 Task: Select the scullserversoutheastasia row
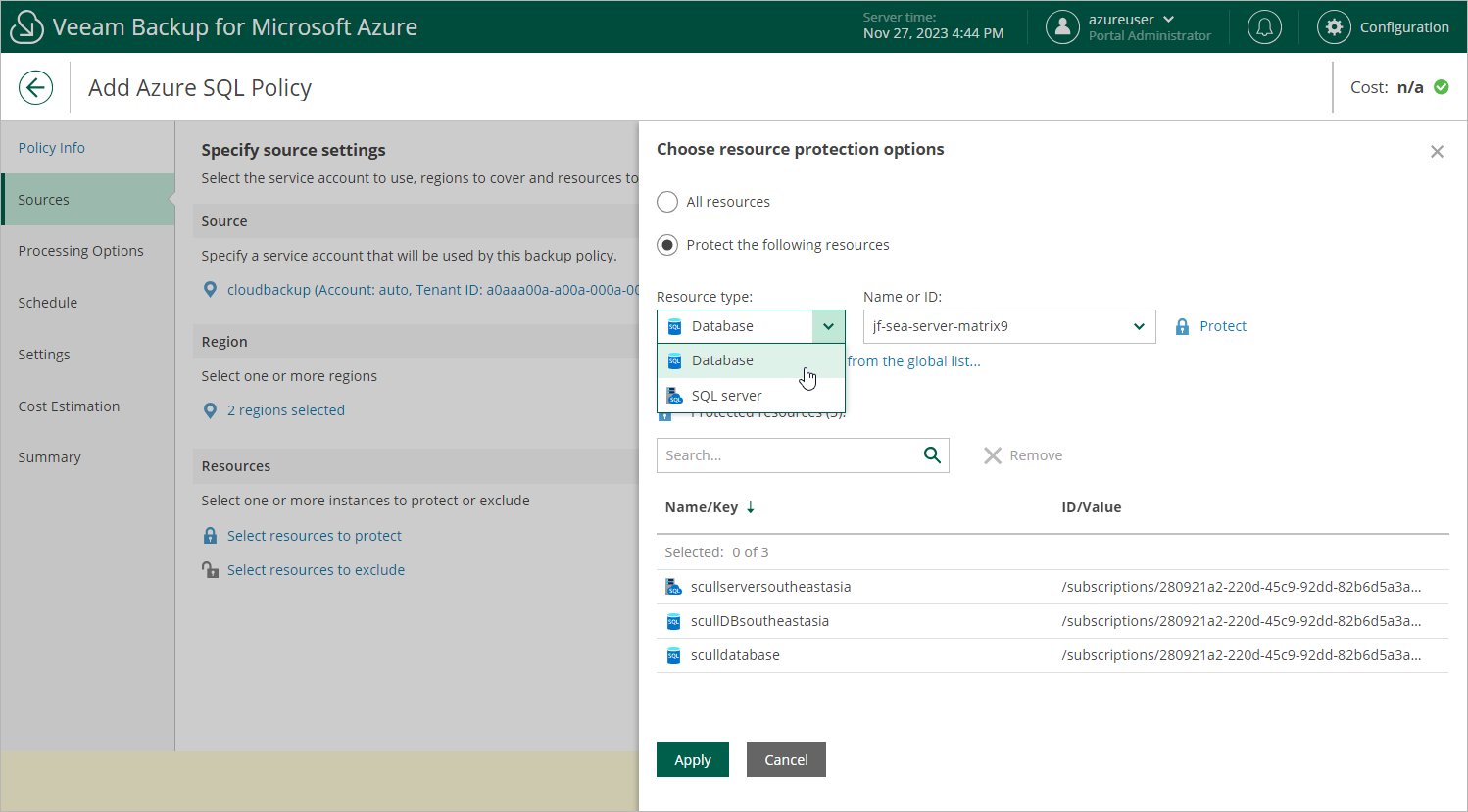tap(1052, 587)
